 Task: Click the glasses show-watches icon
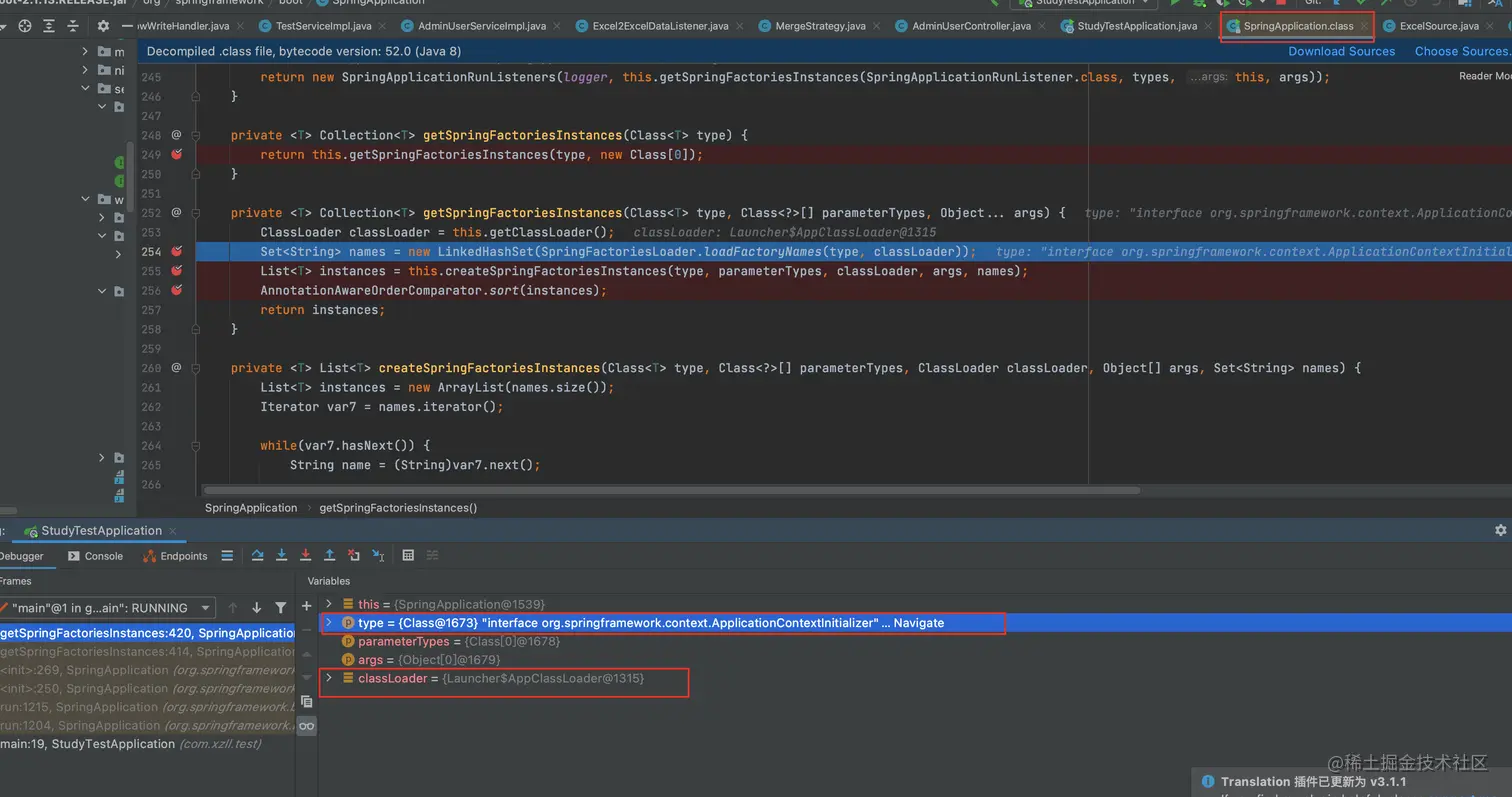307,726
